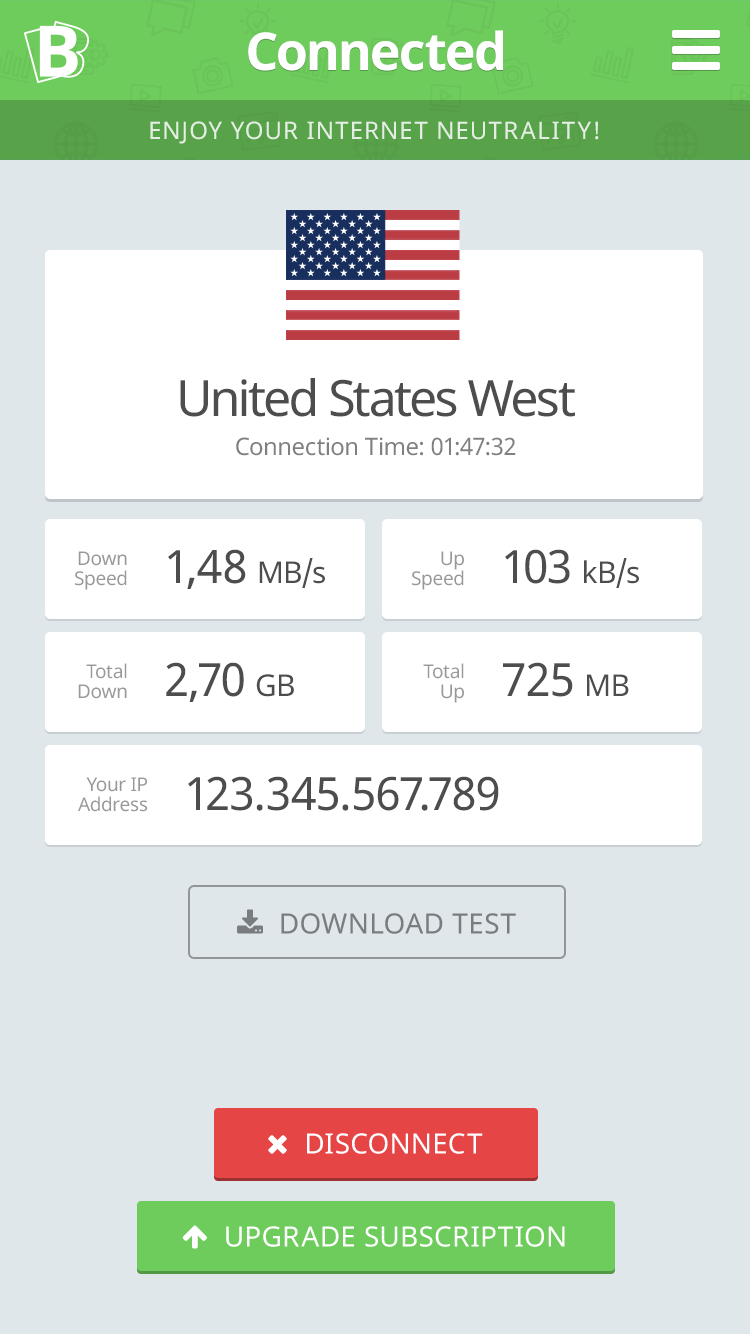Click the Connection Time text

point(375,447)
